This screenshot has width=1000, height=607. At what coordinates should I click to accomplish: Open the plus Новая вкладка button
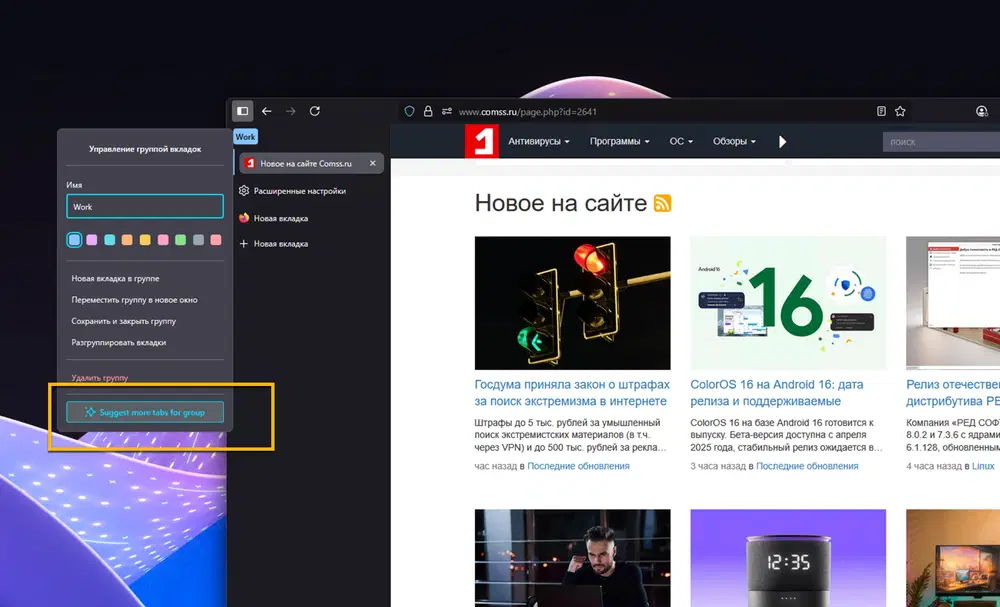pos(274,244)
